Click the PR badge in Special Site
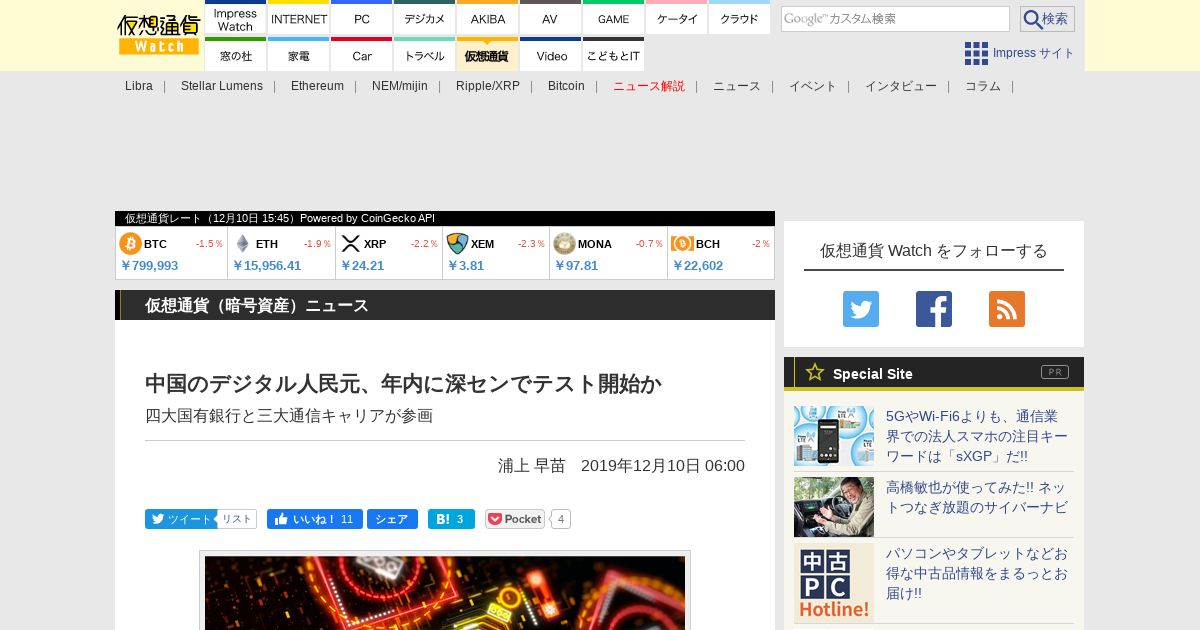The width and height of the screenshot is (1200, 630). click(x=1055, y=372)
